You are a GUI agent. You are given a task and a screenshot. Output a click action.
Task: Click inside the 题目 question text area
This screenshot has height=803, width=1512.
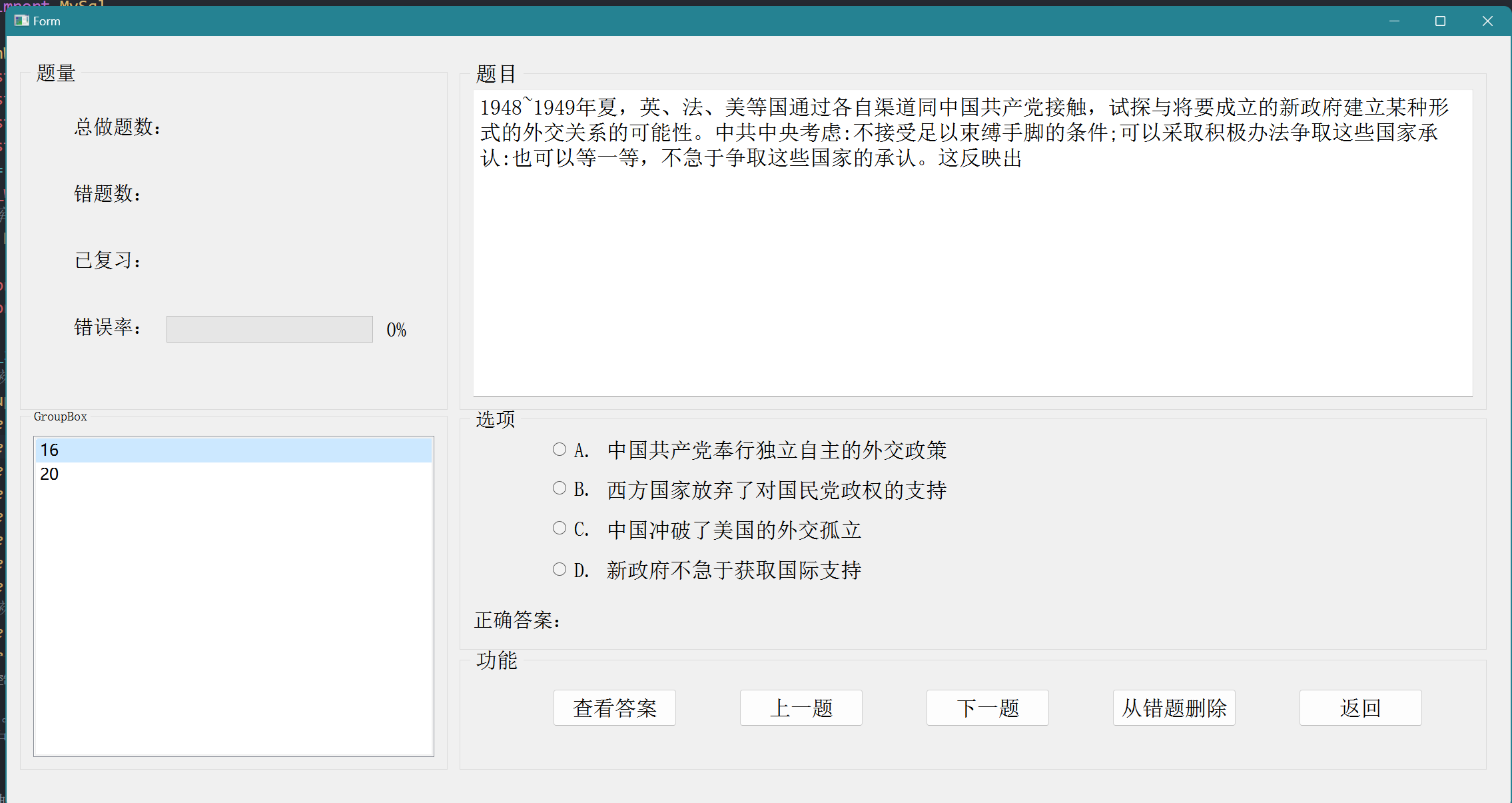(x=972, y=267)
